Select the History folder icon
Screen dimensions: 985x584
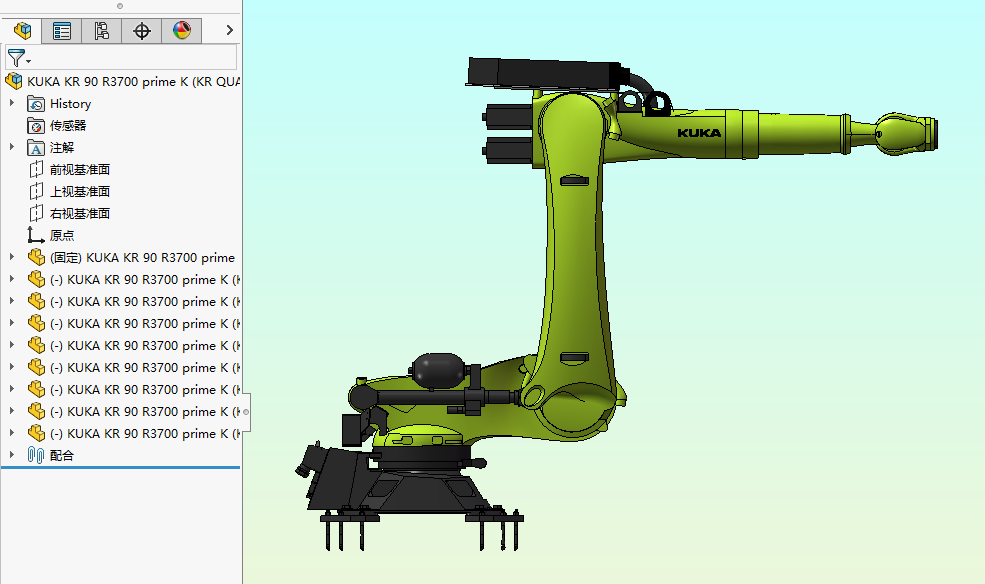pos(36,104)
